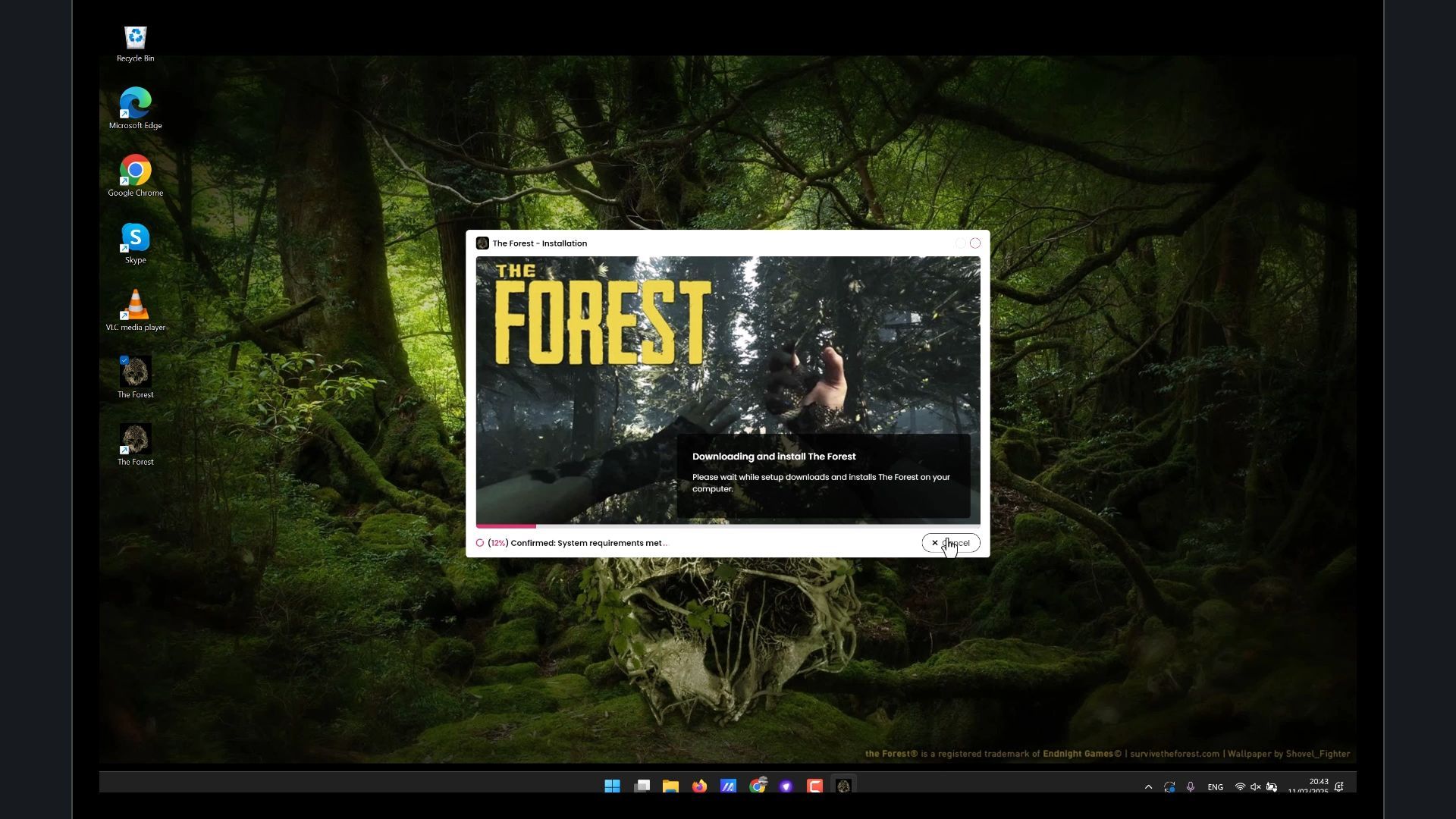
Task: Click the 'Downloading and install The Forest' heading
Action: click(773, 457)
